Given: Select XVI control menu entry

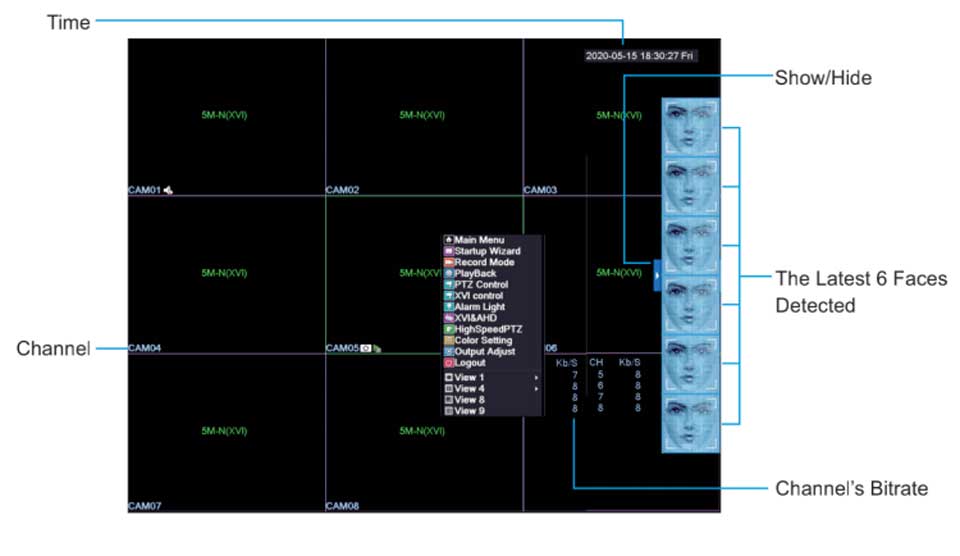Looking at the screenshot, I should tap(478, 296).
